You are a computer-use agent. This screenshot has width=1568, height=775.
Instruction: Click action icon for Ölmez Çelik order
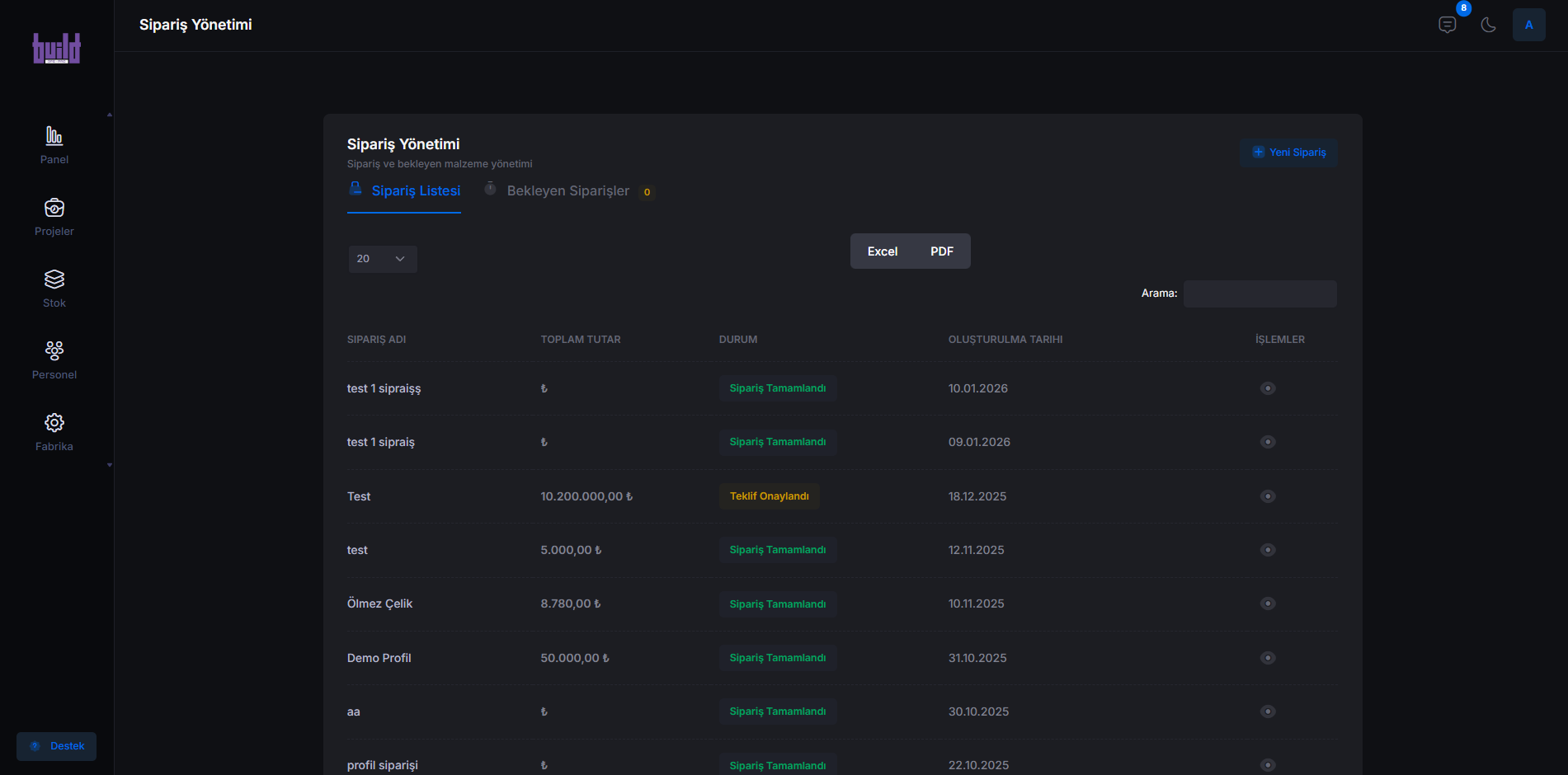coord(1268,604)
